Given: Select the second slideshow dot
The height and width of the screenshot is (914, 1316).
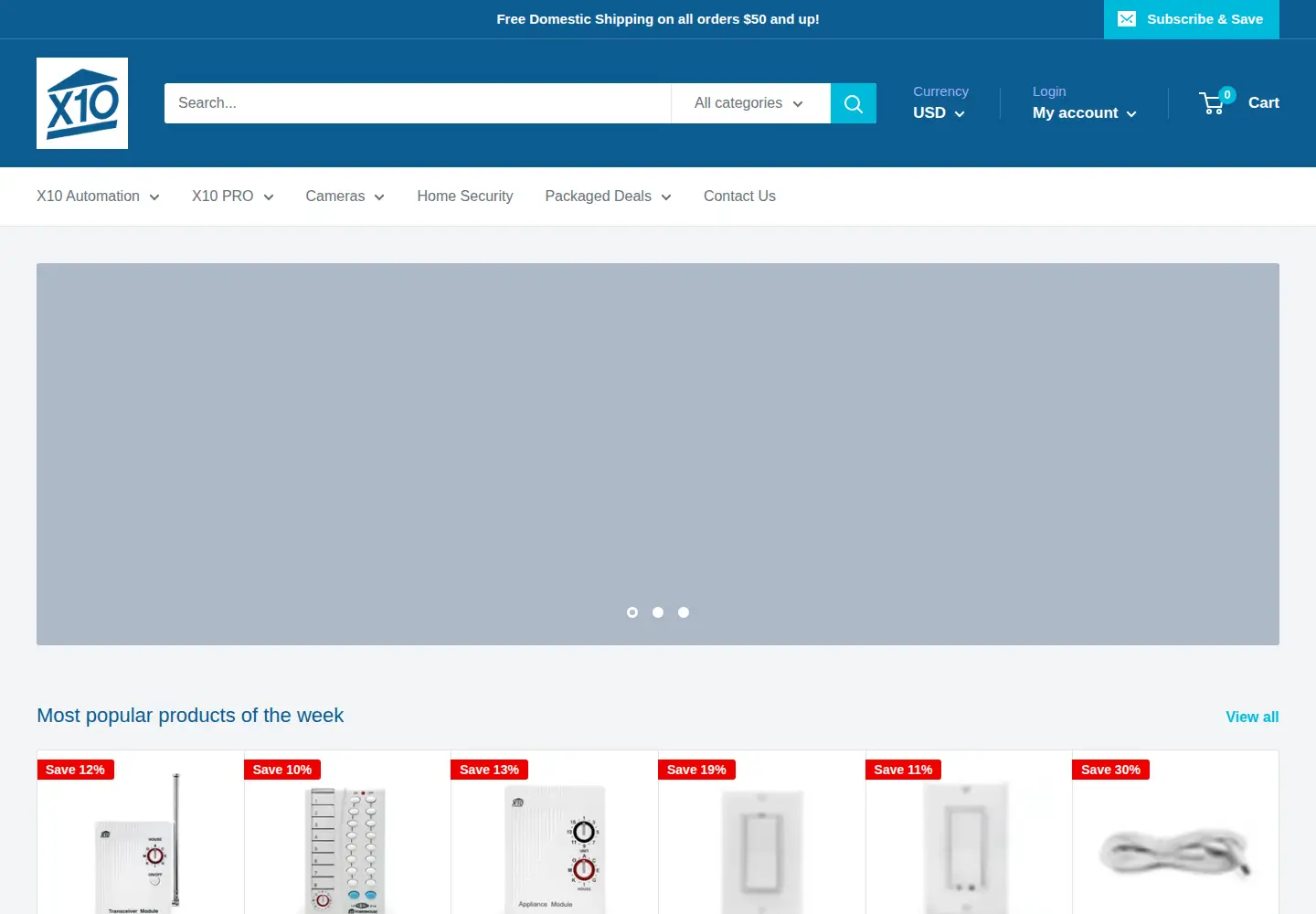Looking at the screenshot, I should coord(658,612).
